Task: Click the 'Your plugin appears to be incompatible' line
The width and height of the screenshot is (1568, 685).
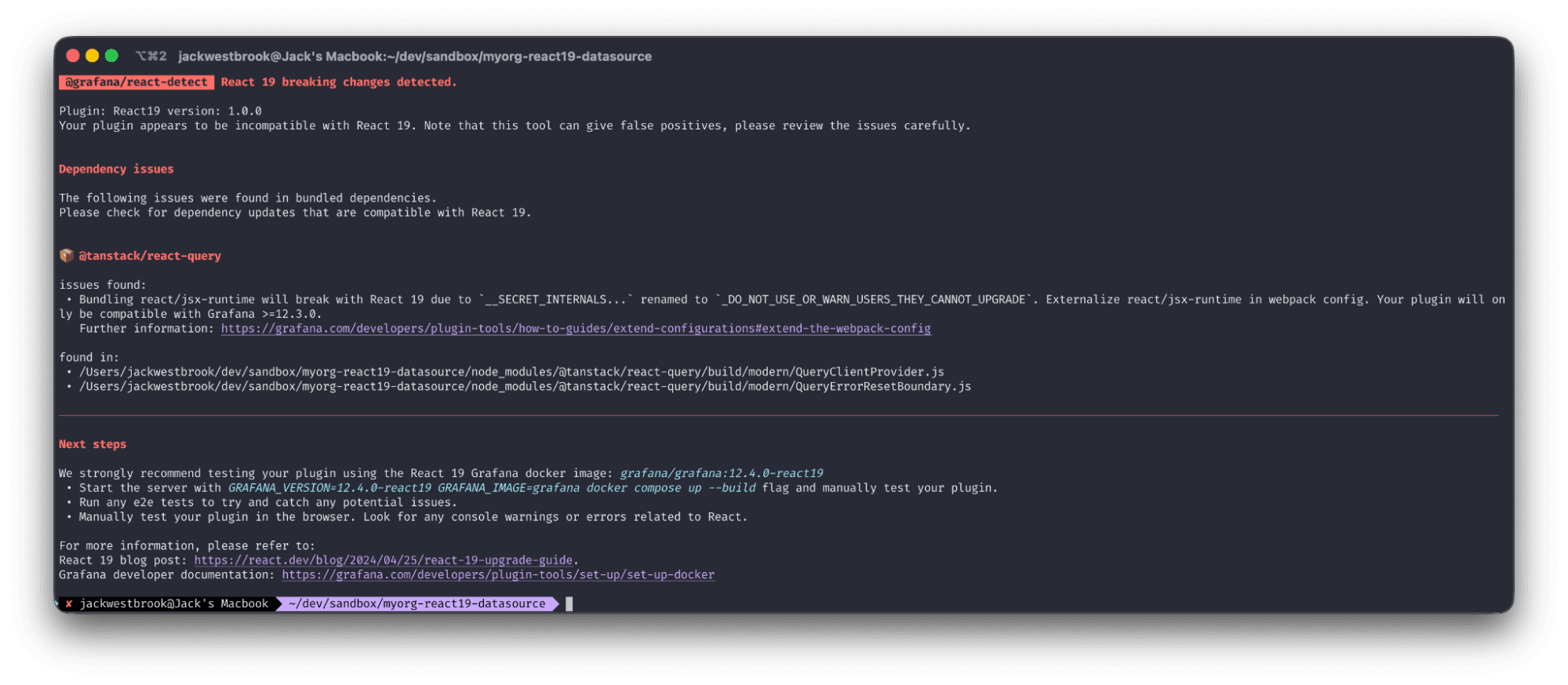Action: click(515, 126)
